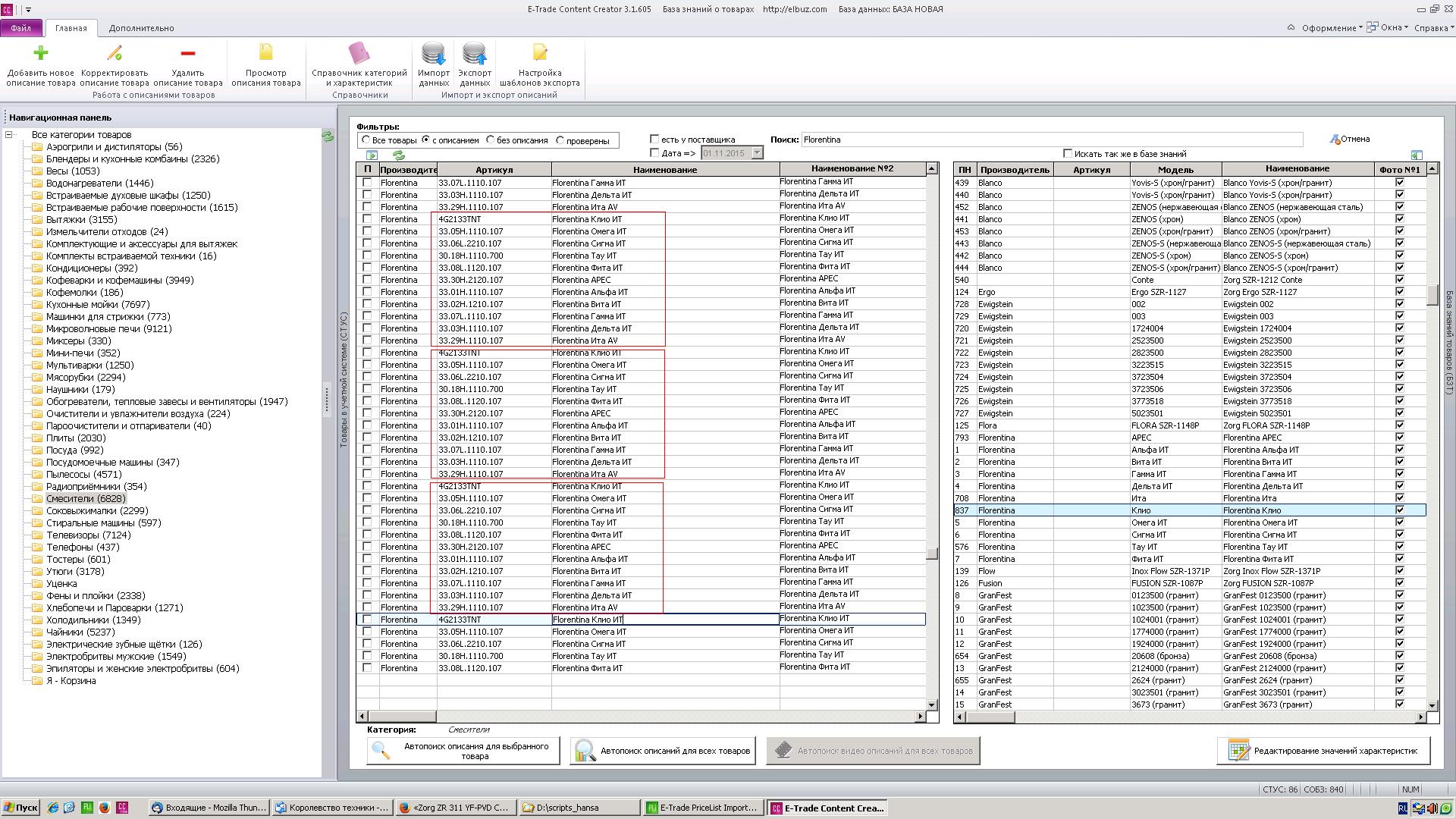The image size is (1456, 819).
Task: Select the 'проверены' filter radio button
Action: [x=560, y=140]
